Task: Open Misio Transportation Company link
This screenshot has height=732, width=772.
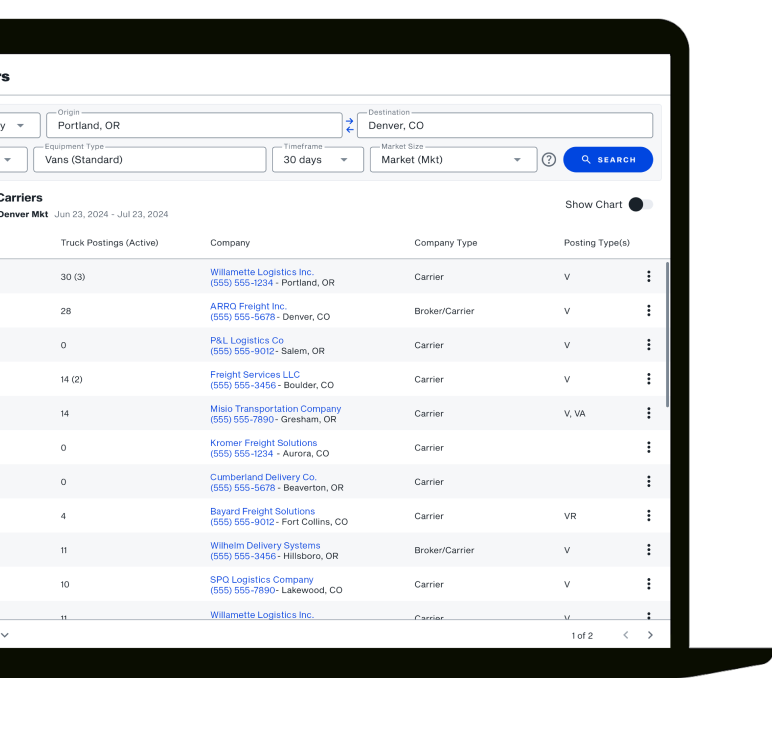Action: (275, 409)
